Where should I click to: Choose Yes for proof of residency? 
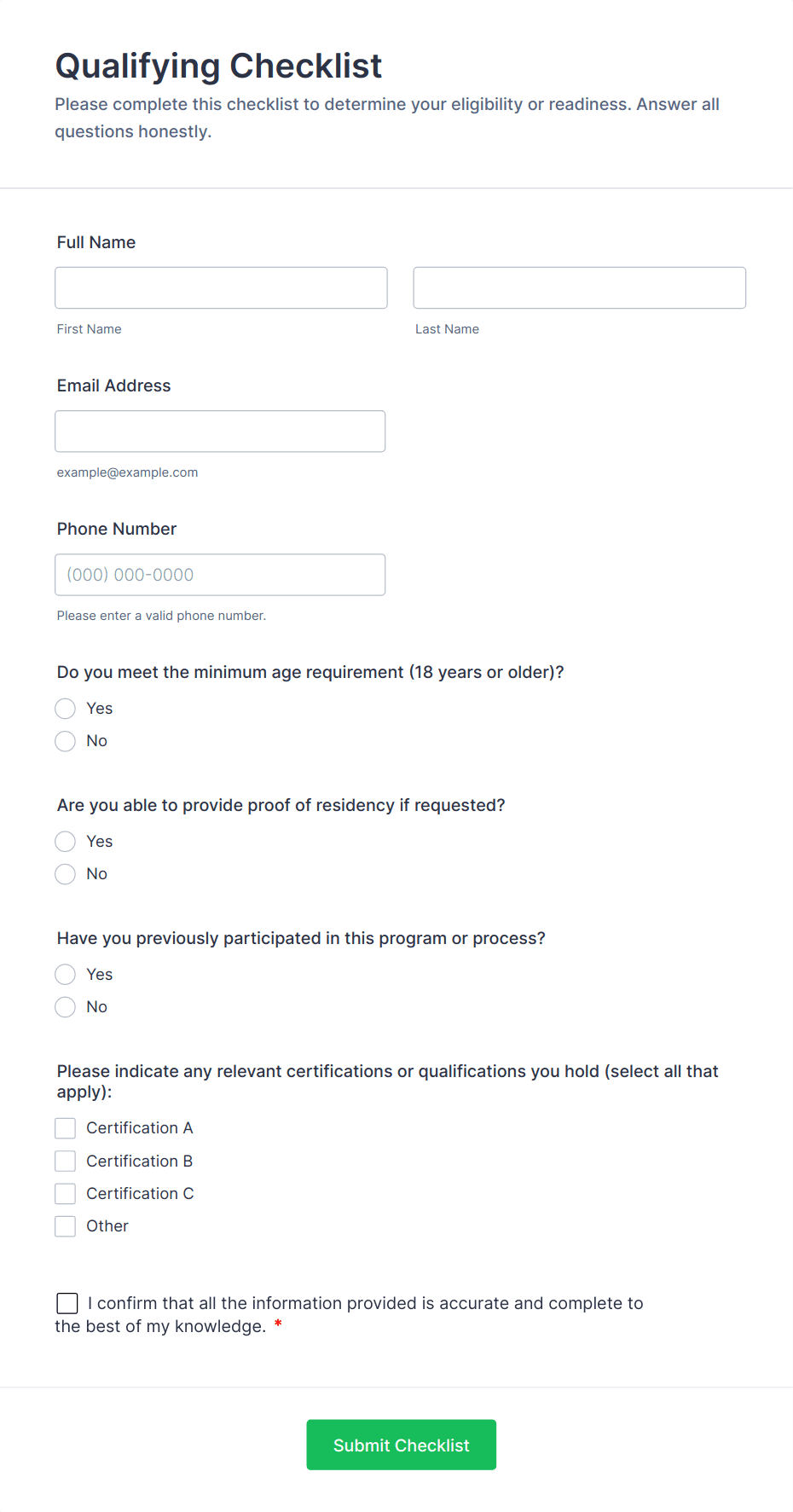[66, 842]
